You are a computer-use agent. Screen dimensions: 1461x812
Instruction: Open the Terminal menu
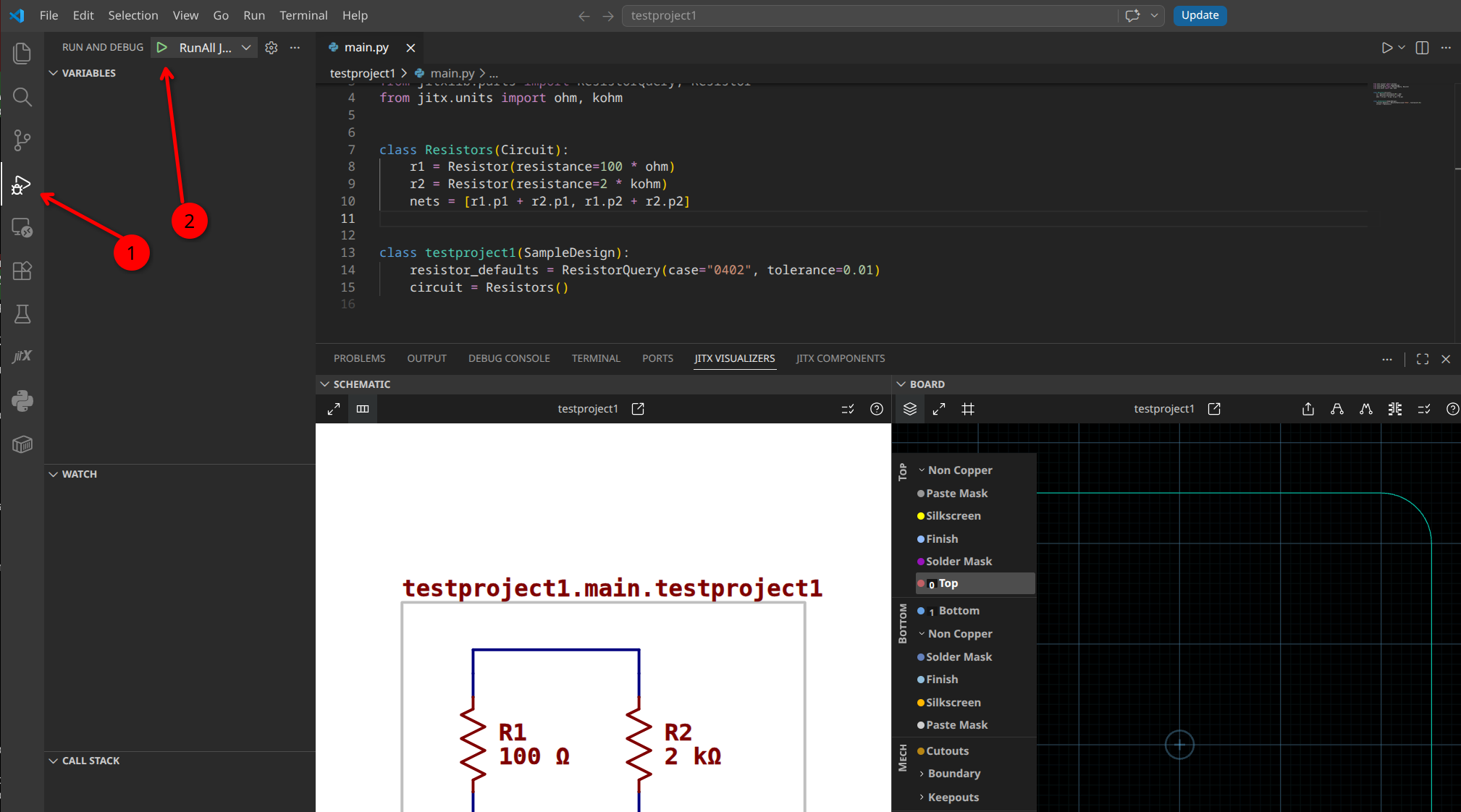coord(303,15)
